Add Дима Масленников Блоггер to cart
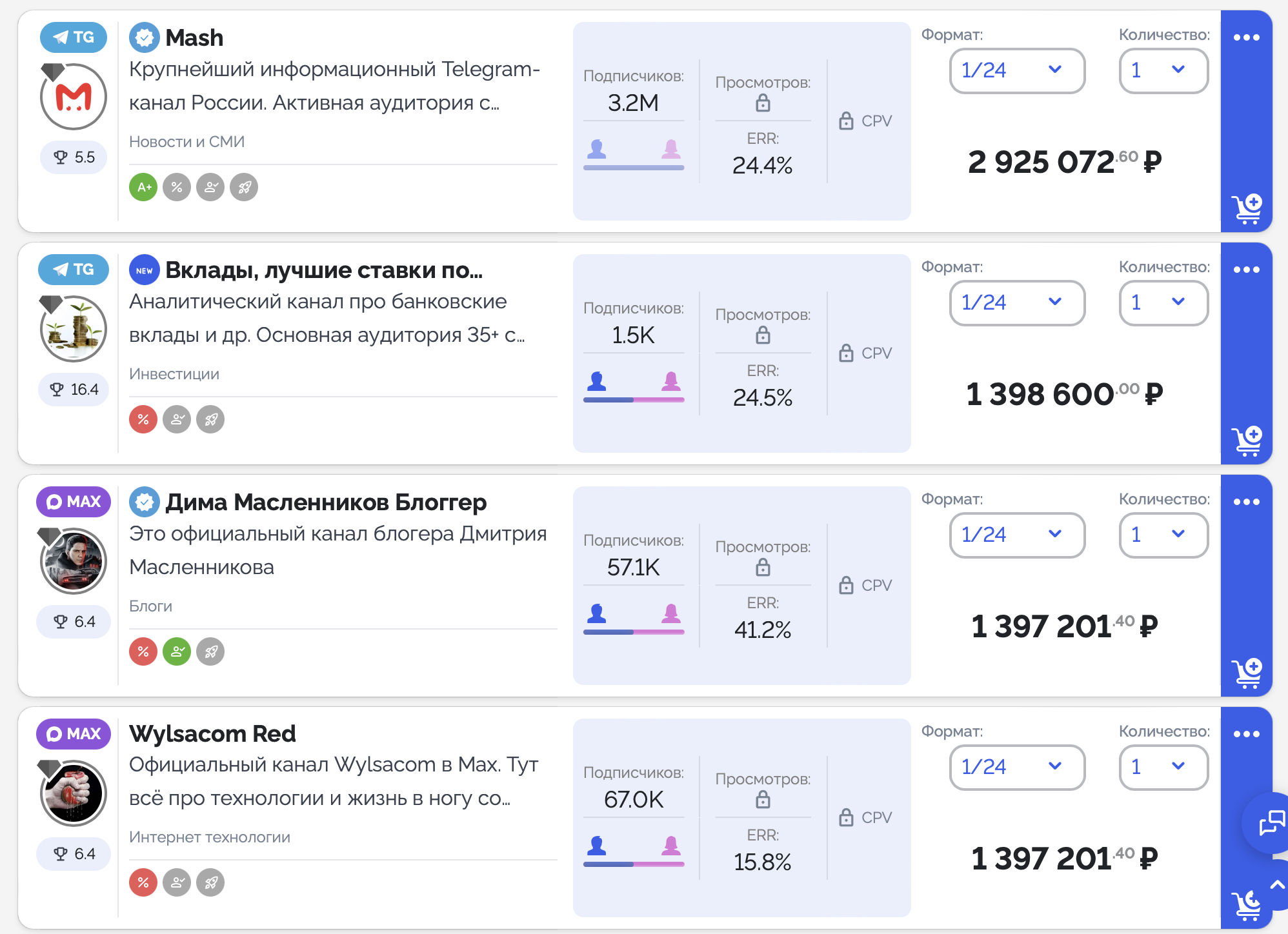Screen dimensions: 1288x934 [x=1246, y=673]
